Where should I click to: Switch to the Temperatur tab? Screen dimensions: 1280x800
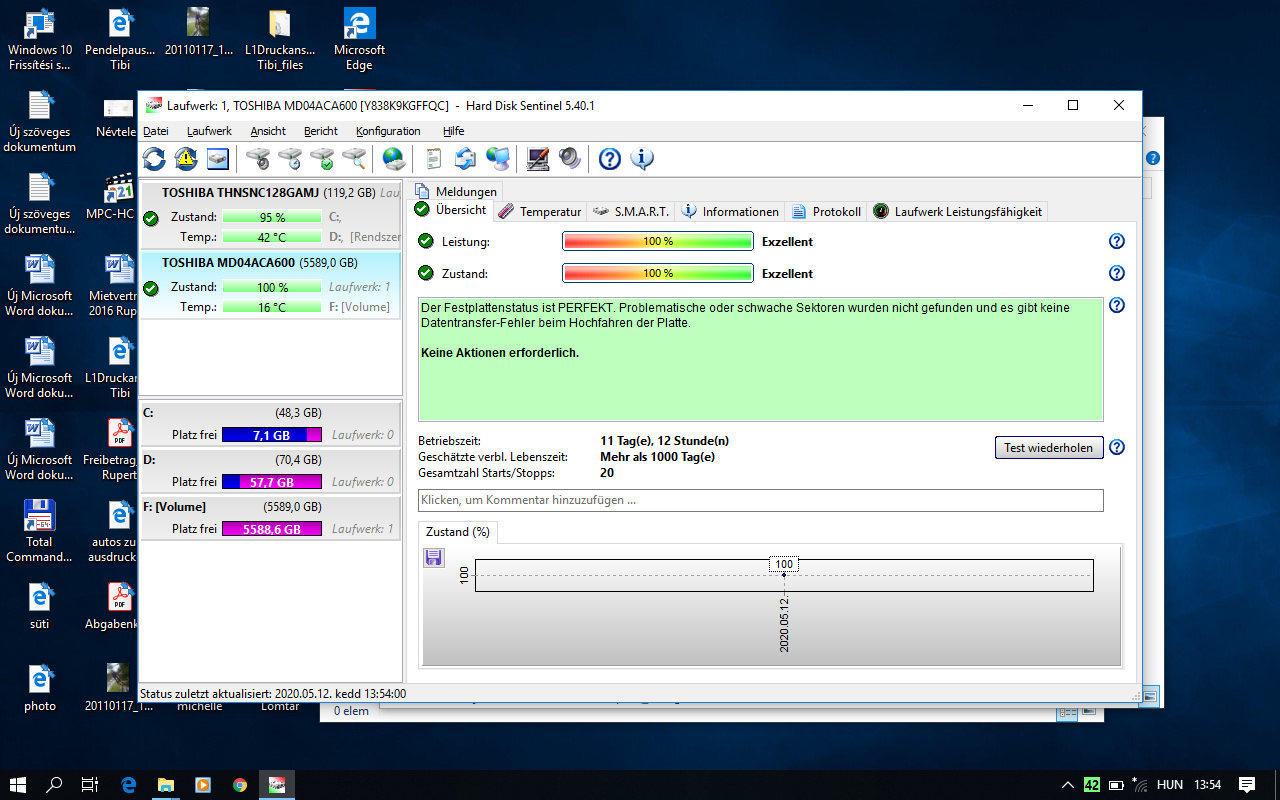click(x=540, y=211)
